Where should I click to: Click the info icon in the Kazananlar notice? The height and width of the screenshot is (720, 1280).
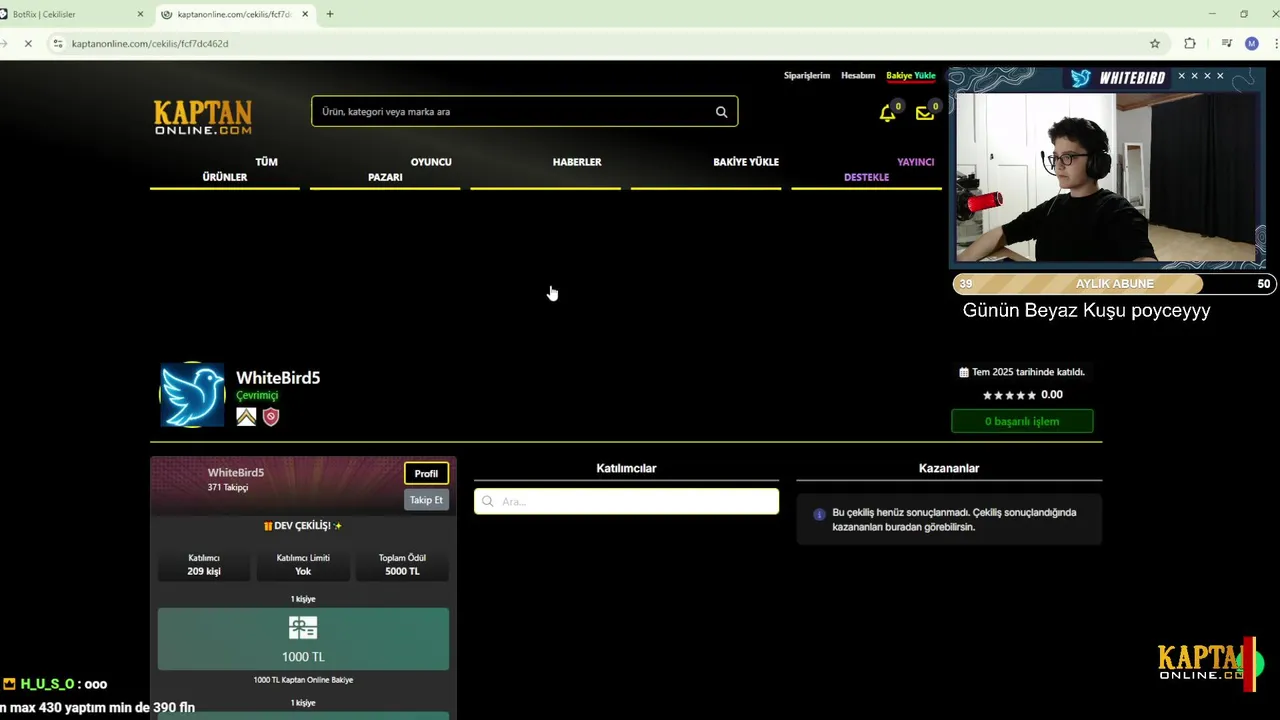(819, 514)
